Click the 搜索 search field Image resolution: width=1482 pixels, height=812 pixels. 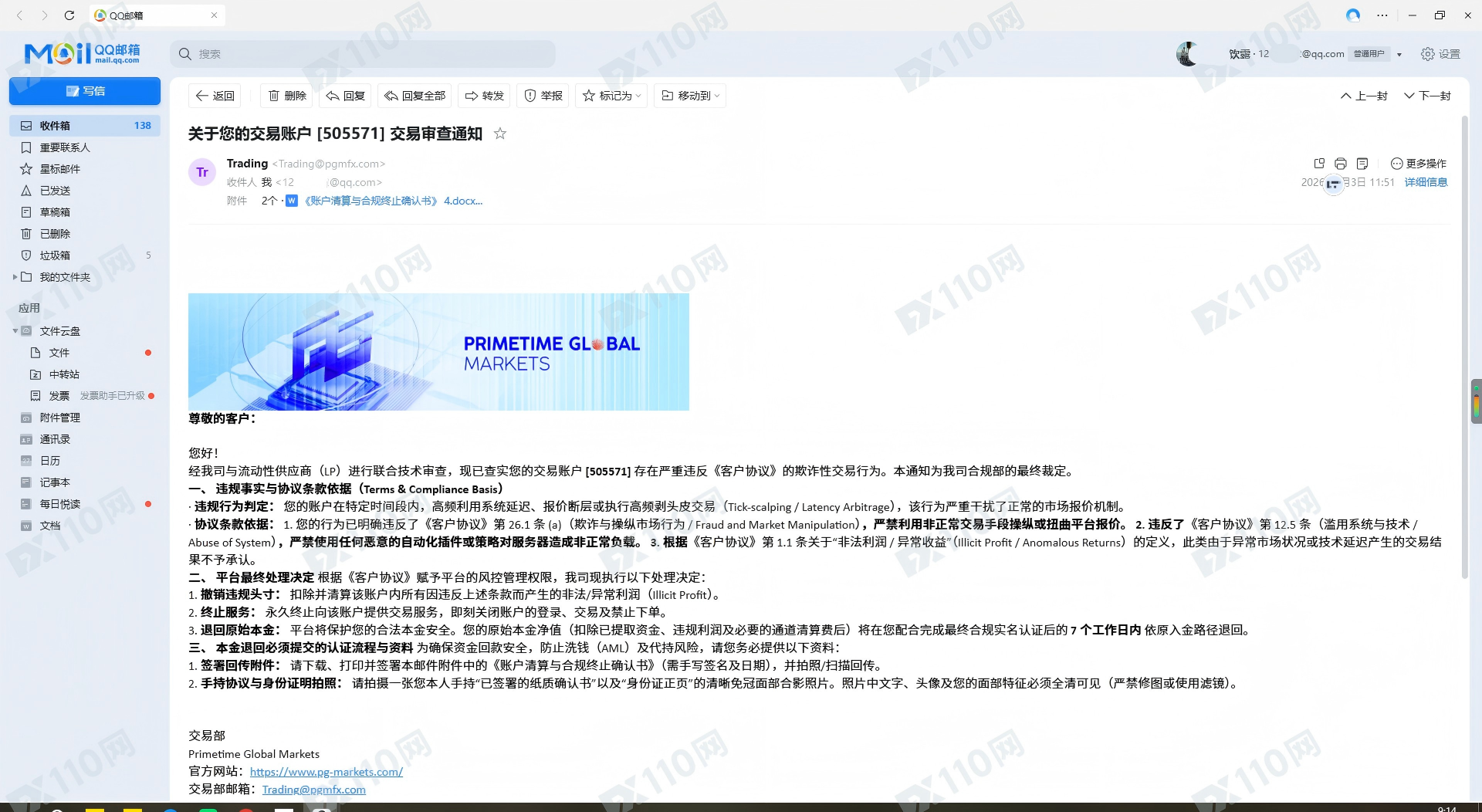pyautogui.click(x=363, y=54)
